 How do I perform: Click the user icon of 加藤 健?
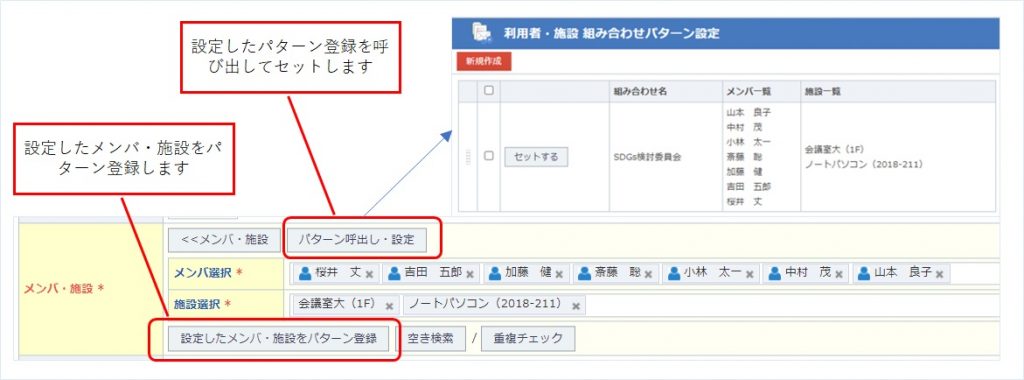point(495,273)
